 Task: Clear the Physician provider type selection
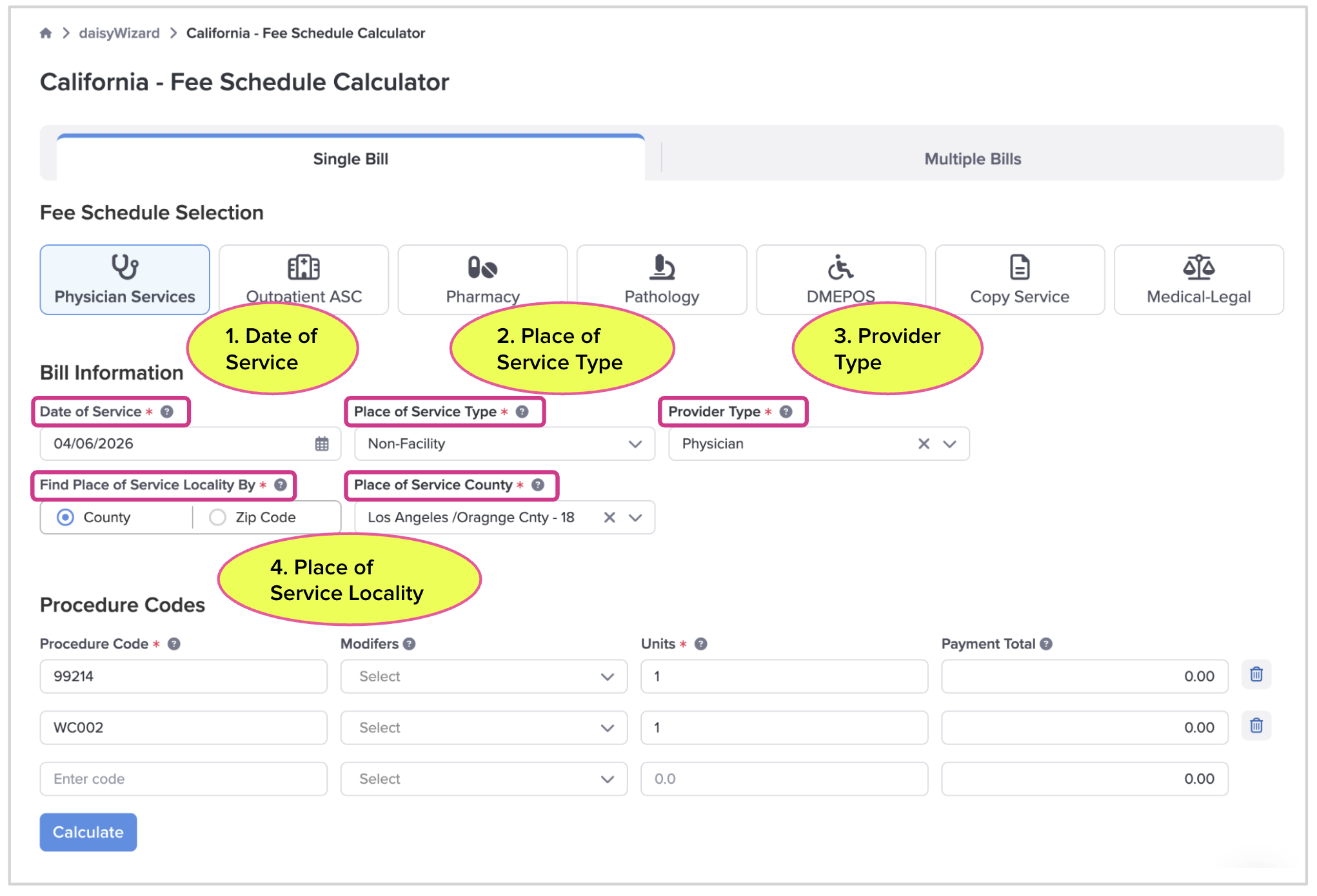(924, 443)
